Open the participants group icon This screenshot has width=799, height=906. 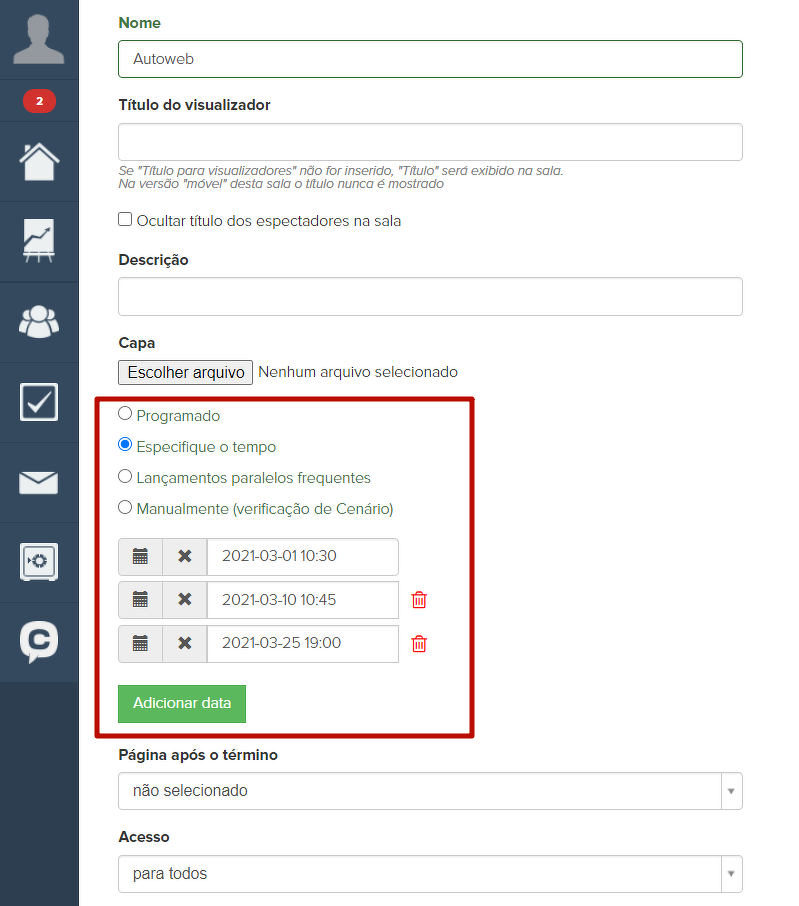tap(39, 321)
